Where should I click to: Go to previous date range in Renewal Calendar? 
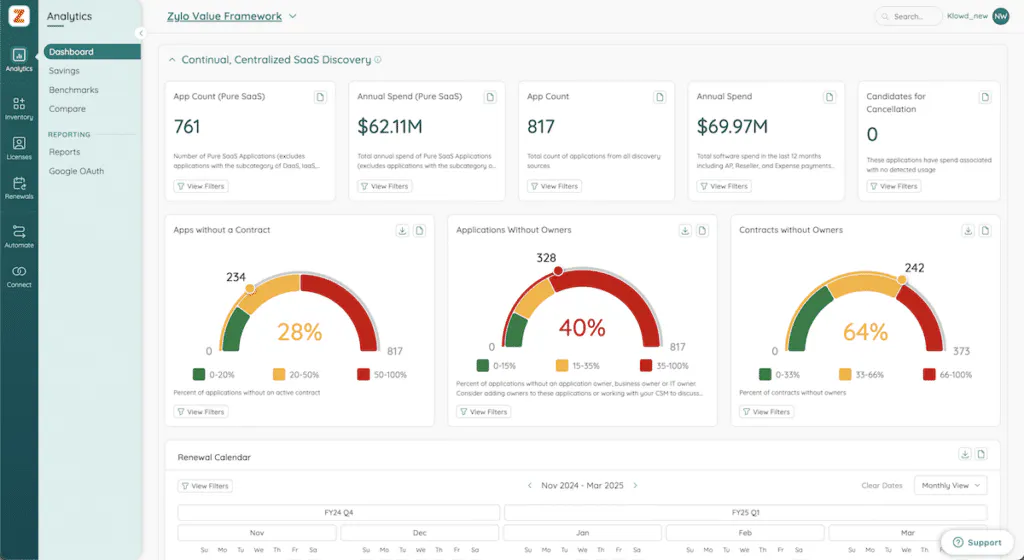[530, 486]
